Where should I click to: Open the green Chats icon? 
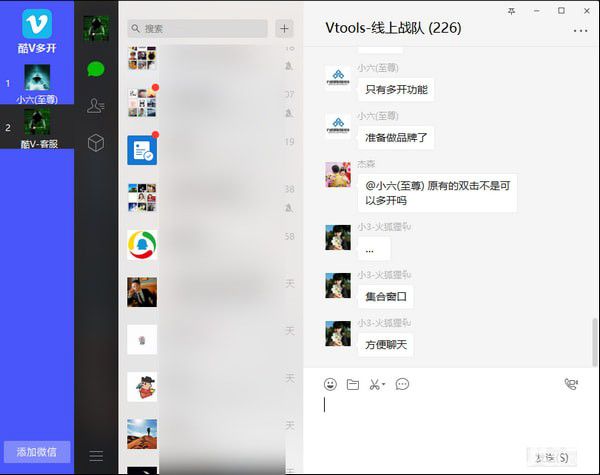click(96, 69)
